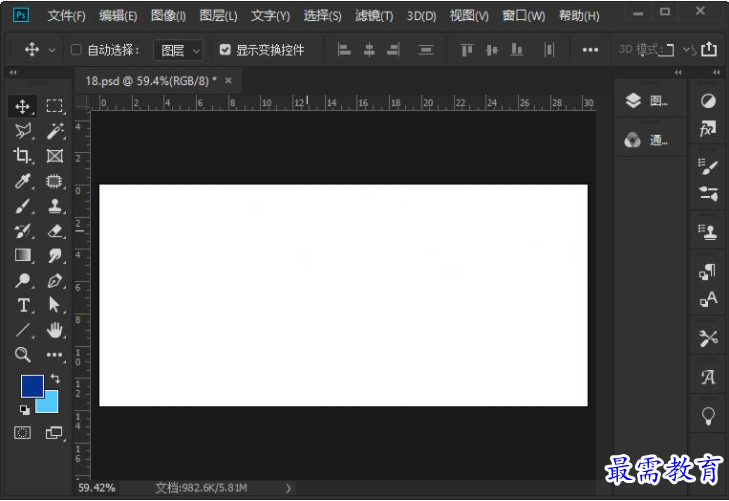The height and width of the screenshot is (501, 729).
Task: Align top edges button
Action: pyautogui.click(x=467, y=49)
